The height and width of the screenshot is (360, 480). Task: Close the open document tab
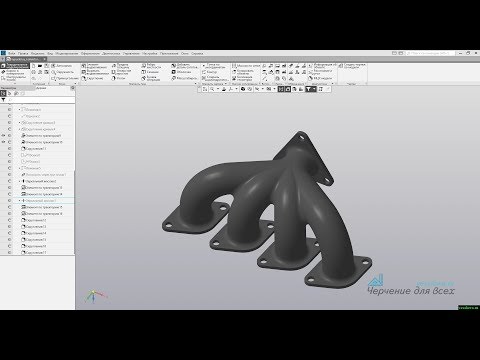45,59
